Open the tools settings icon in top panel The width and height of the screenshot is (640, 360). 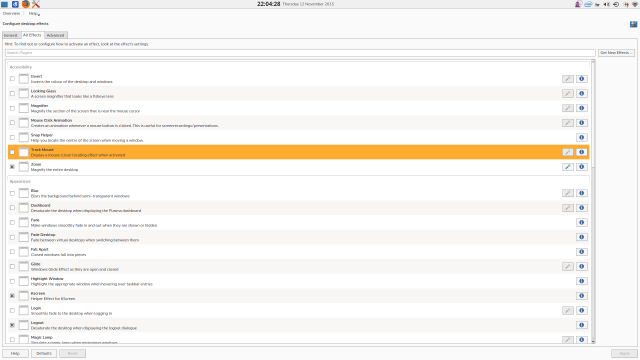click(x=36, y=4)
